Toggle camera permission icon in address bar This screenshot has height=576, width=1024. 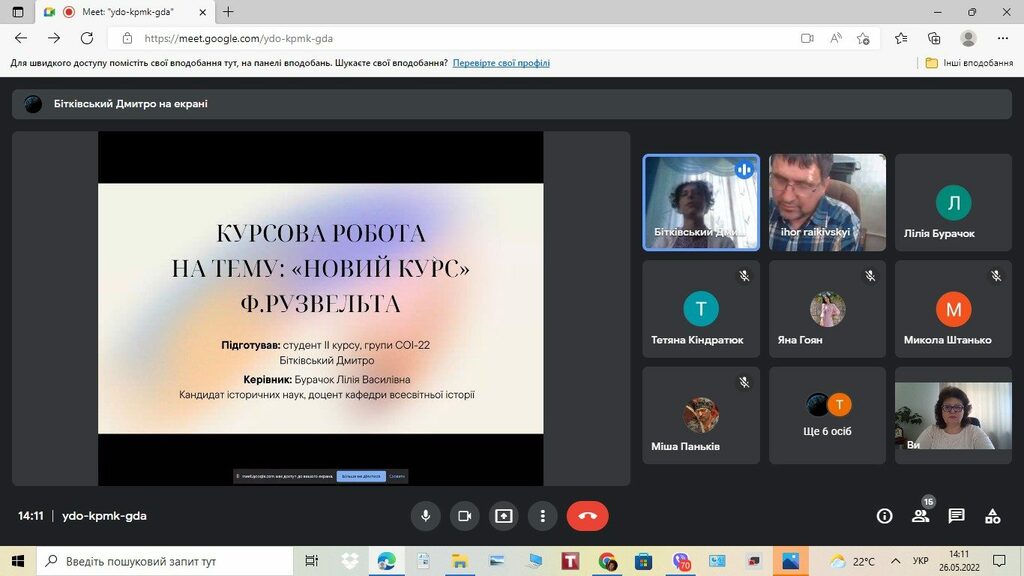(x=807, y=38)
